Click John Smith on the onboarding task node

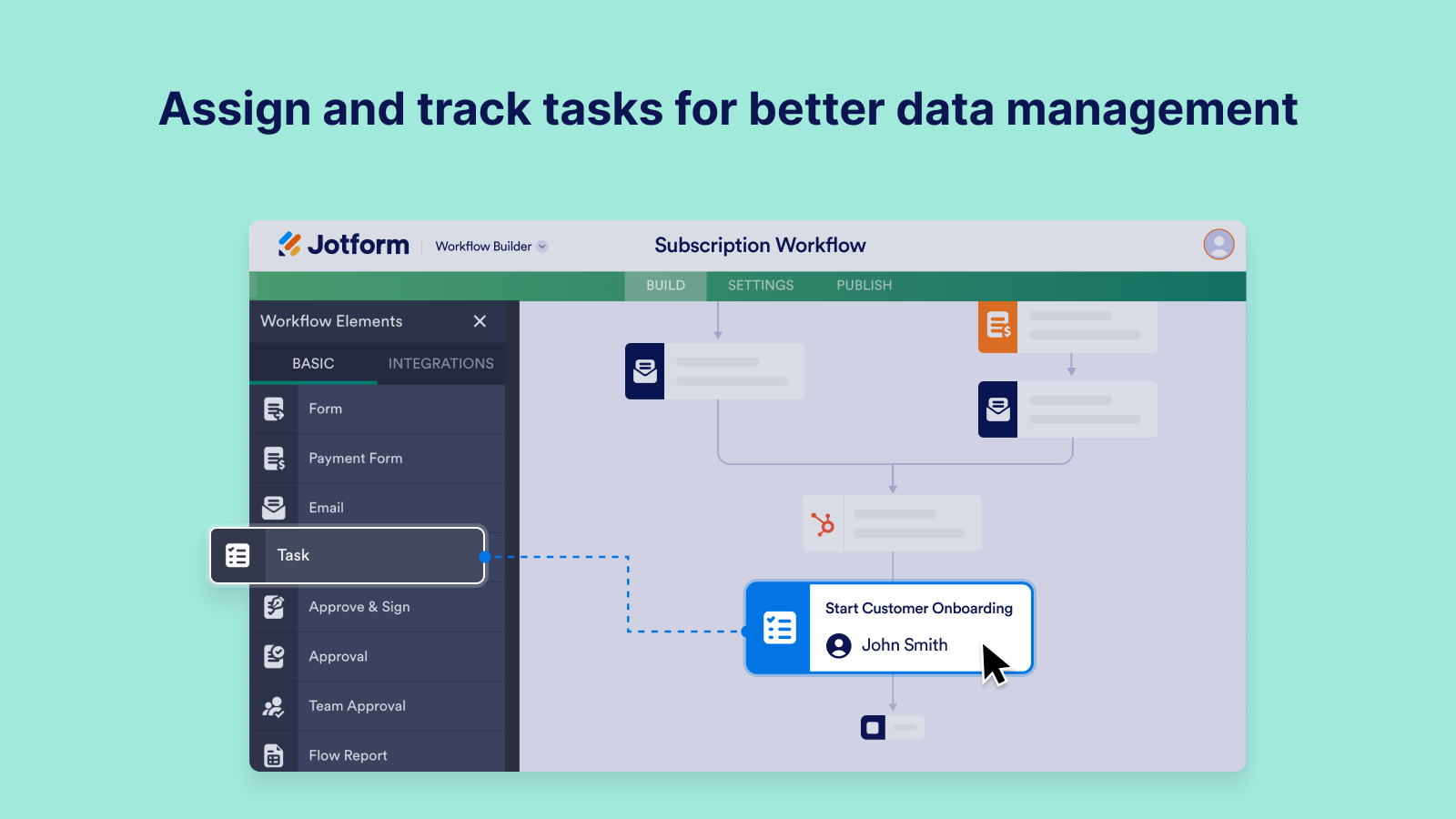coord(905,645)
